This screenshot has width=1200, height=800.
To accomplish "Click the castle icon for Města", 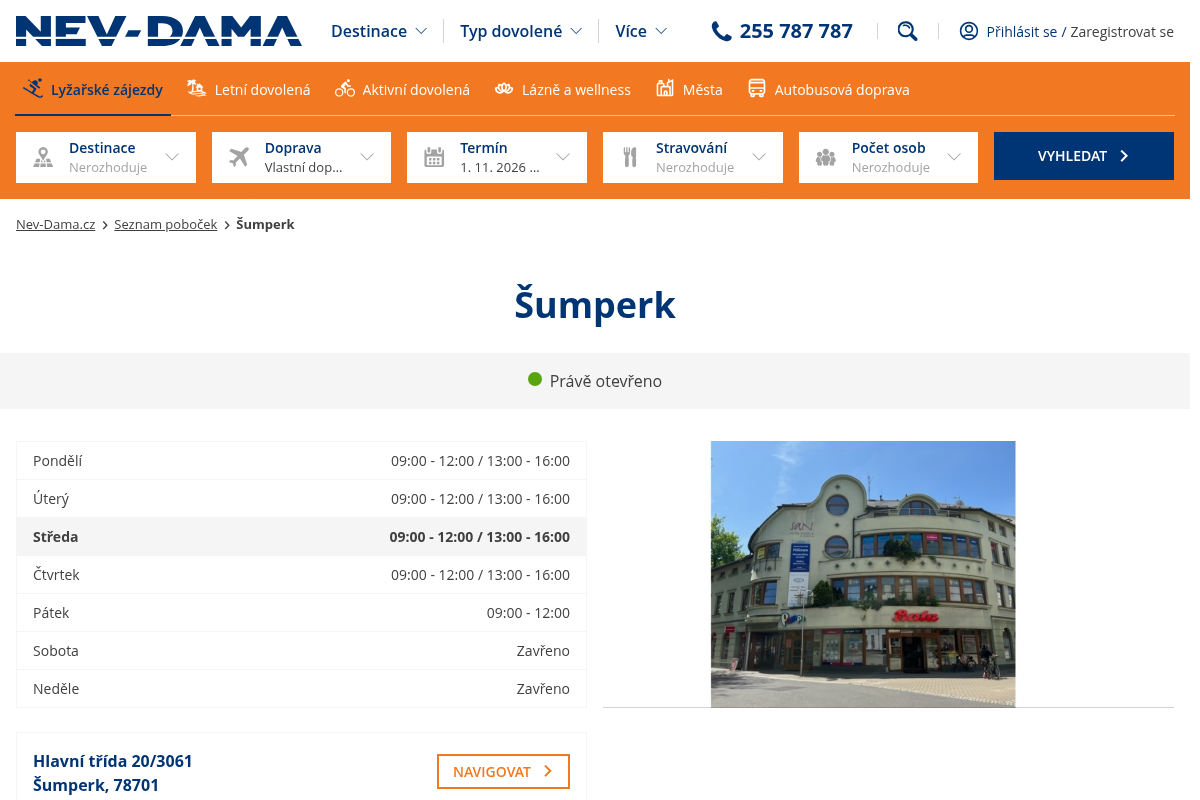I will (665, 89).
